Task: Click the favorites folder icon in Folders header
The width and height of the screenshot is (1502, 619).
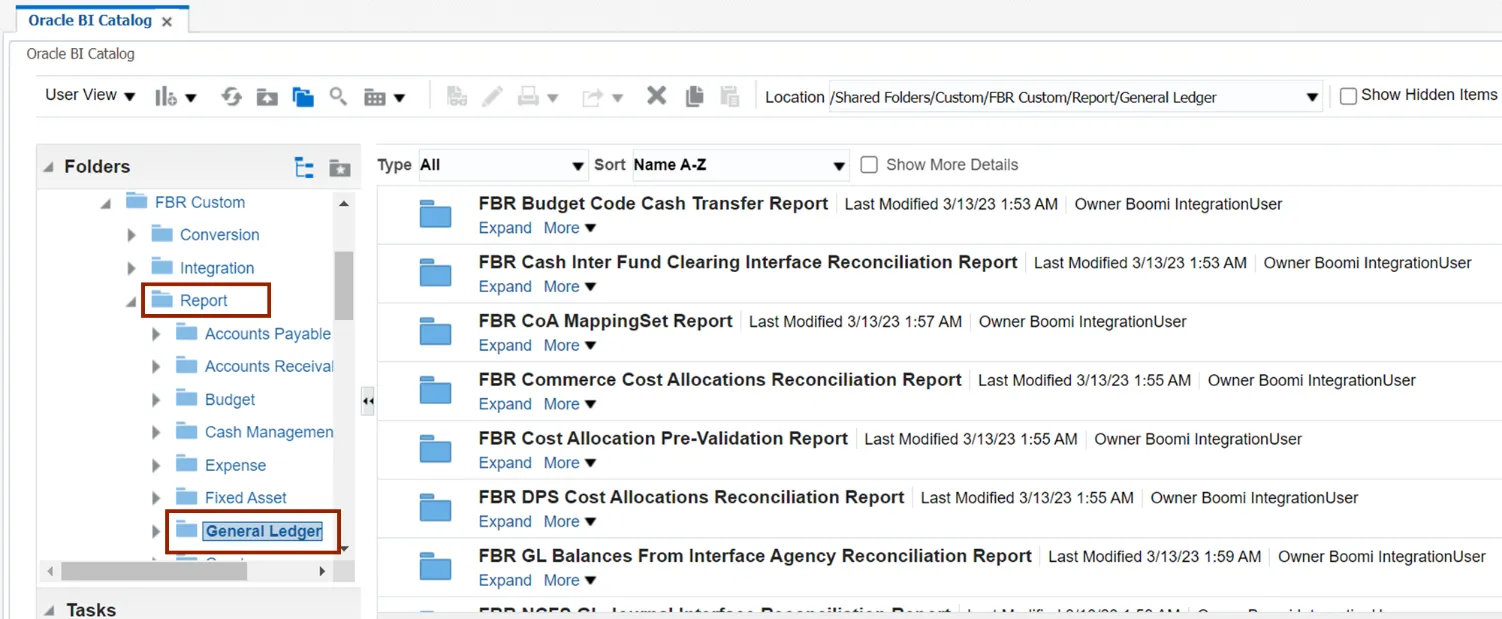Action: pos(340,168)
